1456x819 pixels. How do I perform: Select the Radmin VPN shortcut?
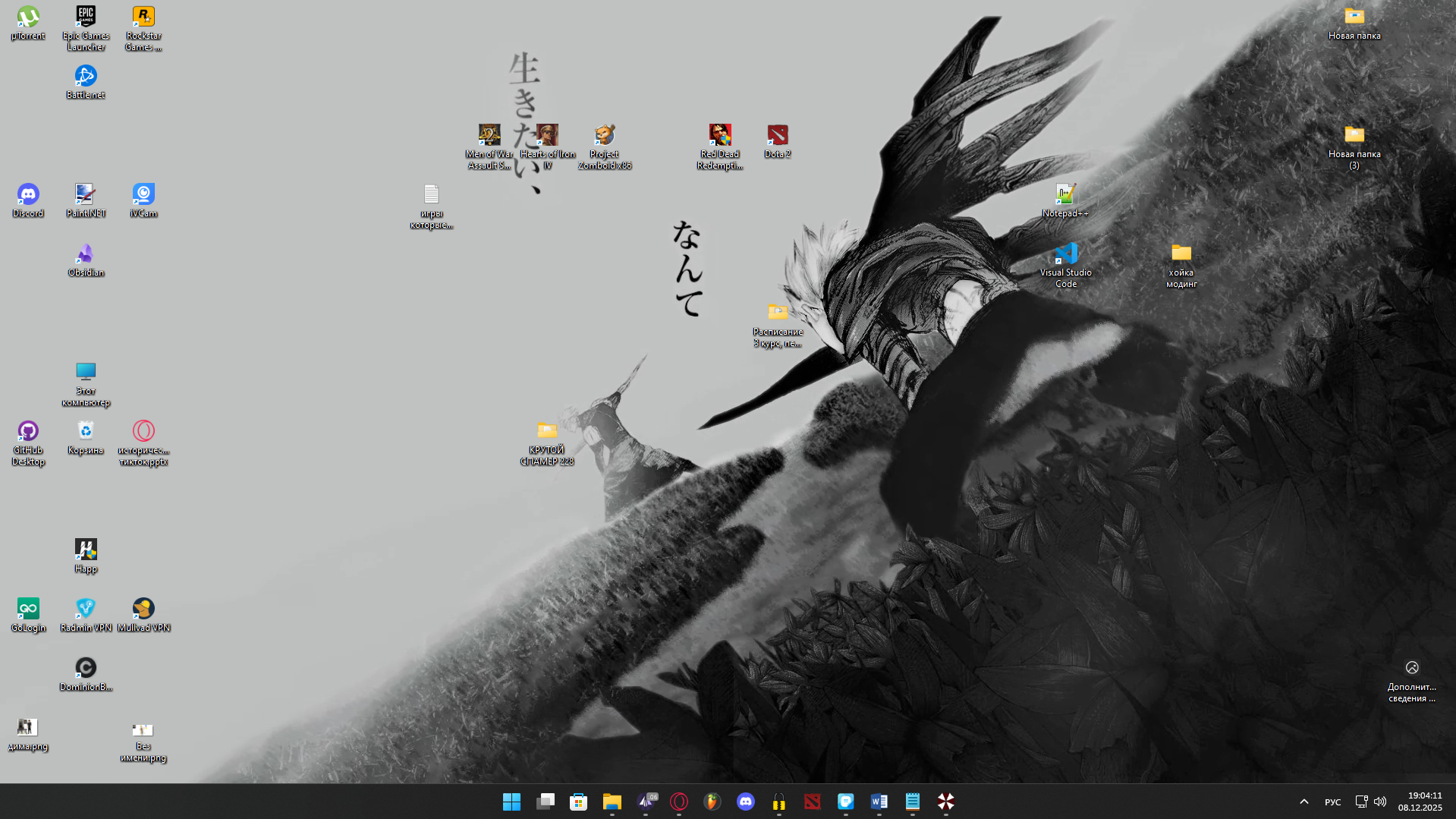click(86, 616)
